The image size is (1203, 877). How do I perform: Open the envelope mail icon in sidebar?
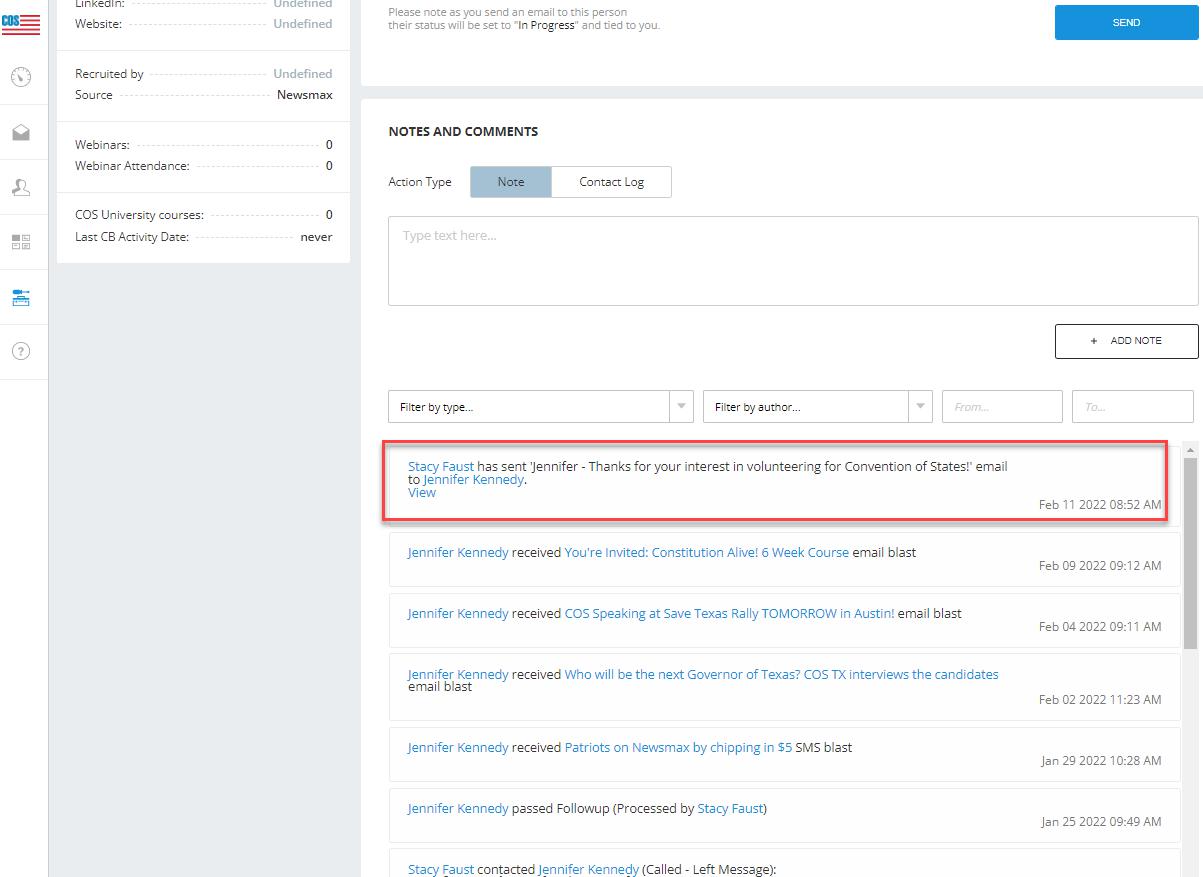point(21,132)
